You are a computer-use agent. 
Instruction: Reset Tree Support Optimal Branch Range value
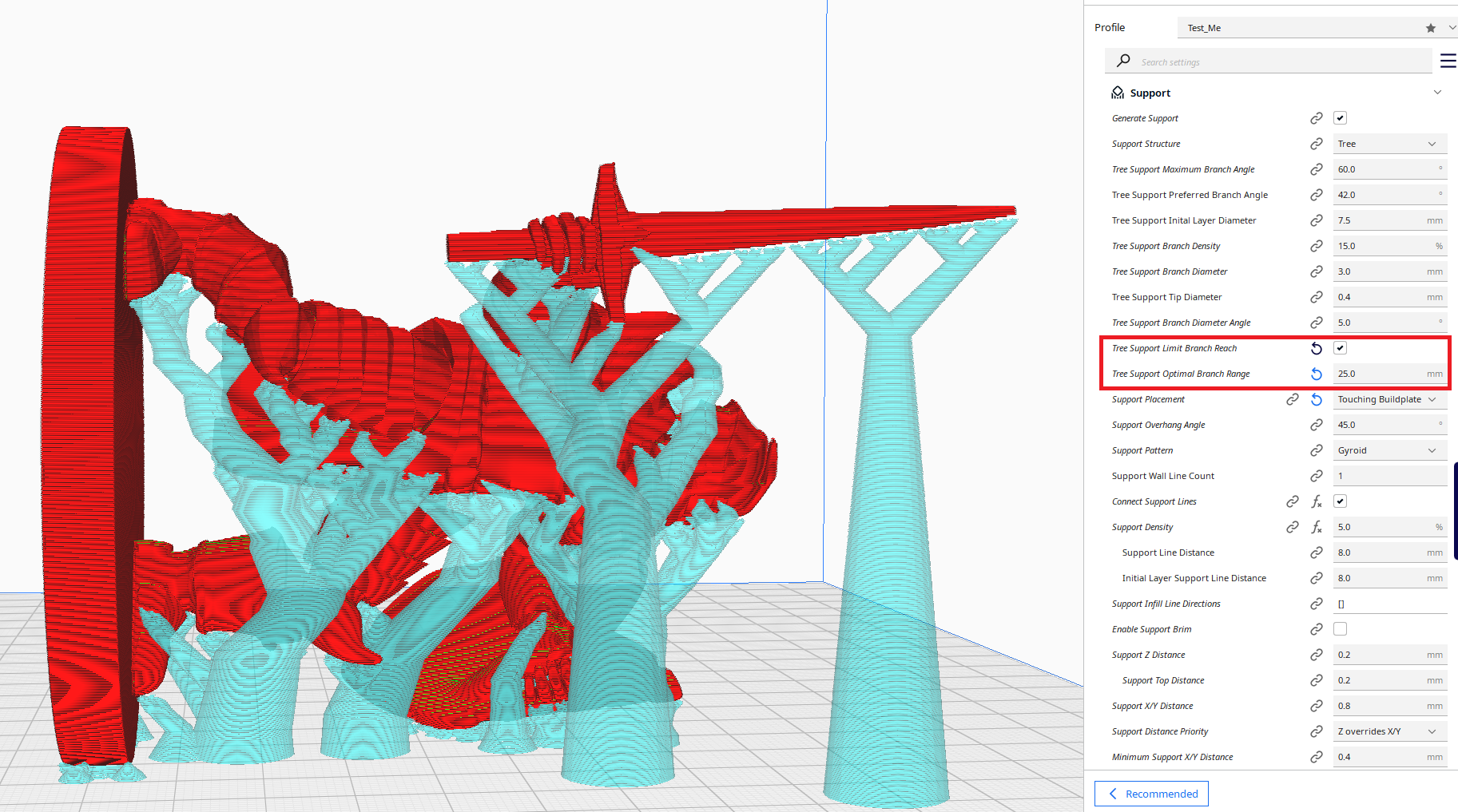point(1316,374)
